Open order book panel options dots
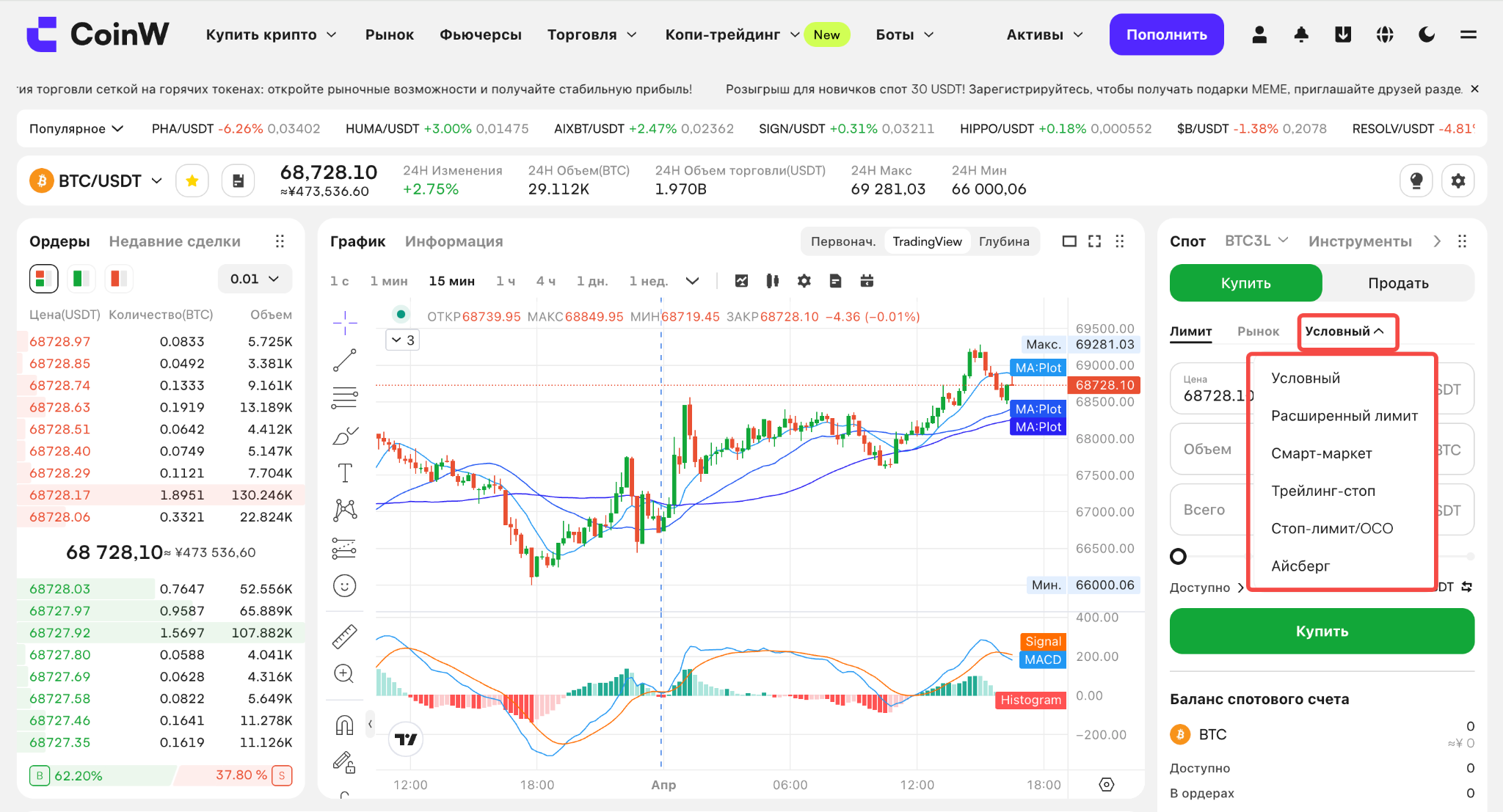This screenshot has height=812, width=1503. pyautogui.click(x=280, y=241)
